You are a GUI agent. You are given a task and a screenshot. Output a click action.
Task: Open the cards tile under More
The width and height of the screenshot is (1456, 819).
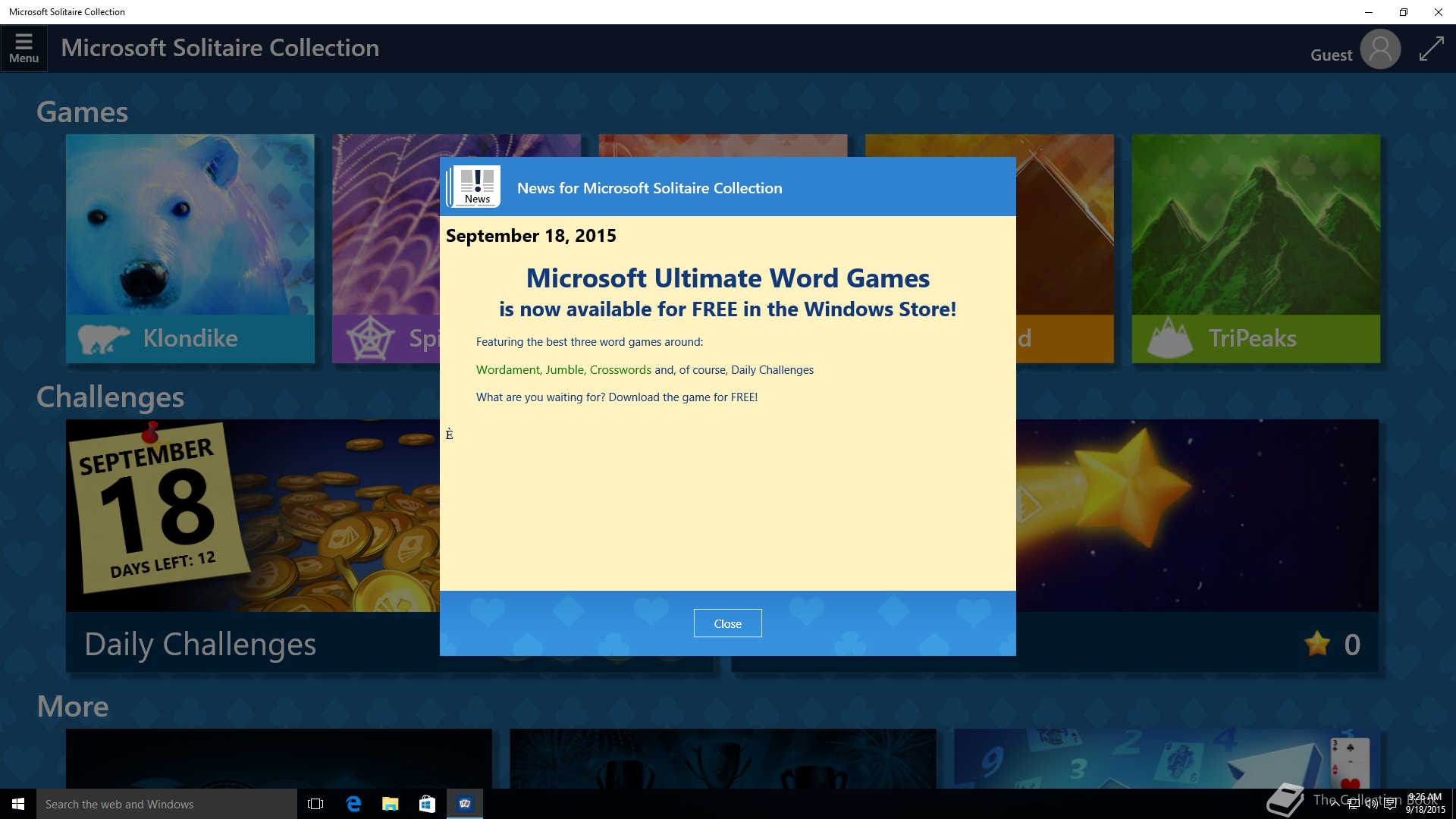pos(1166,758)
